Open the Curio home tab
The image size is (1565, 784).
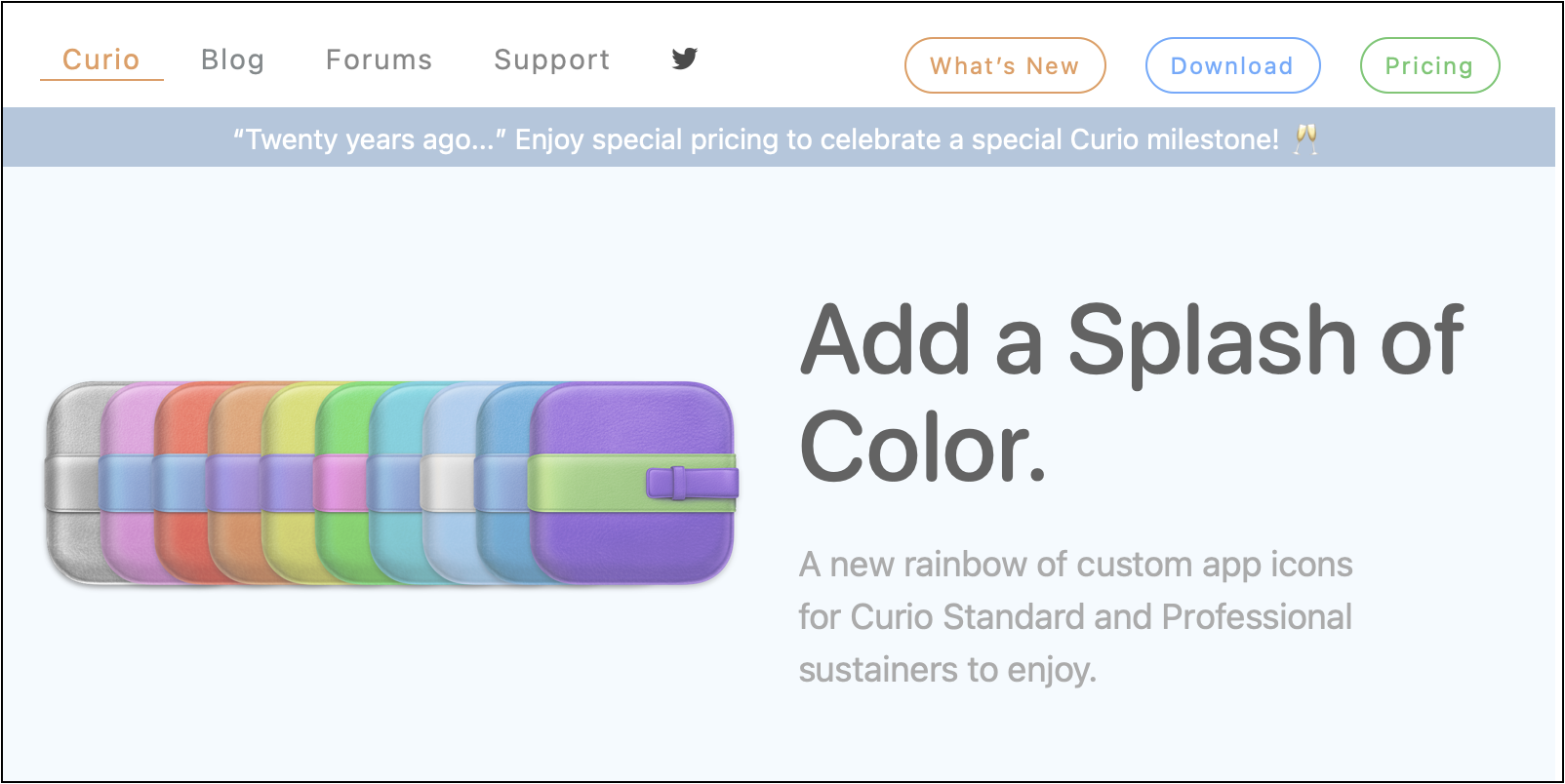pos(101,60)
